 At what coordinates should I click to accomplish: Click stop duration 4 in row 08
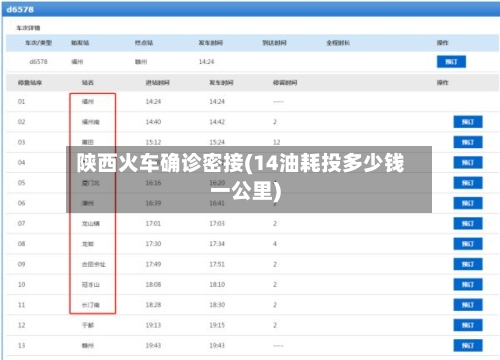[275, 244]
